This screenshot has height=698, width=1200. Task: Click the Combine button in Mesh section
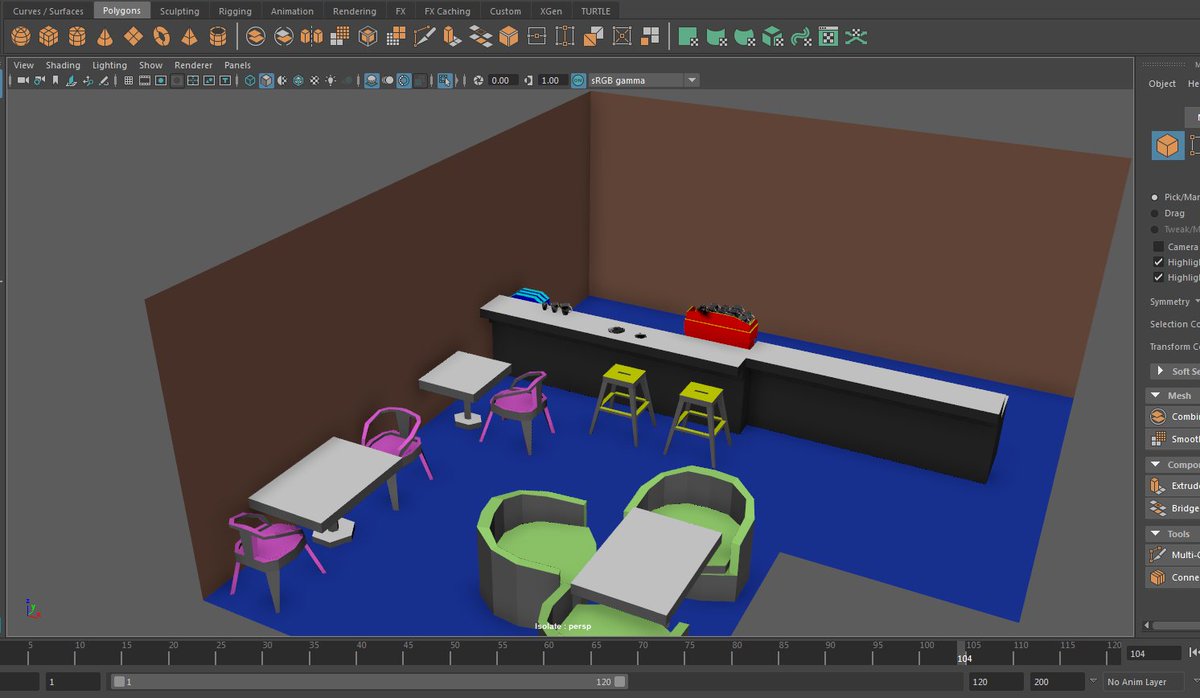(x=1173, y=416)
